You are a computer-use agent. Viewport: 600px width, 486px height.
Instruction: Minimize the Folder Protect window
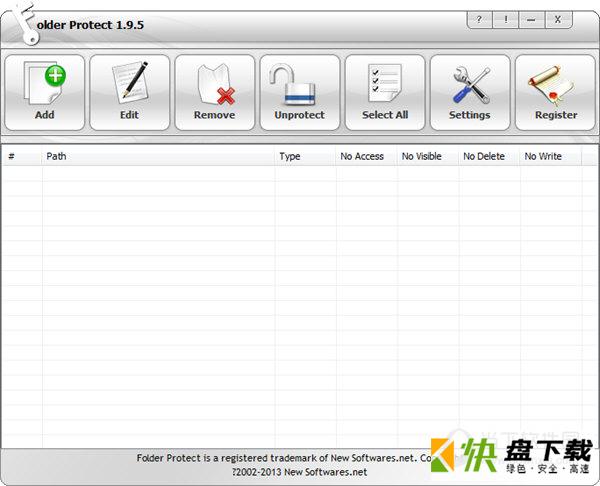[x=531, y=20]
